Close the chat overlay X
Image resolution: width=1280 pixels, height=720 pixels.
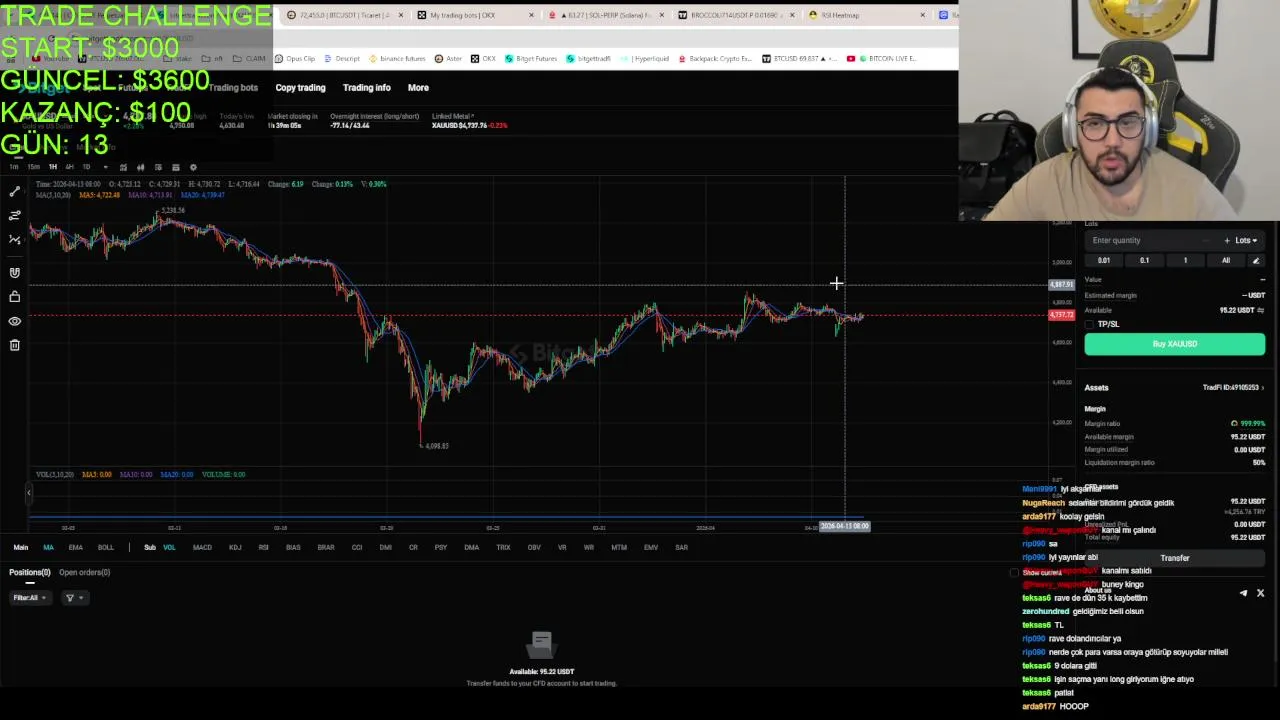(1260, 593)
